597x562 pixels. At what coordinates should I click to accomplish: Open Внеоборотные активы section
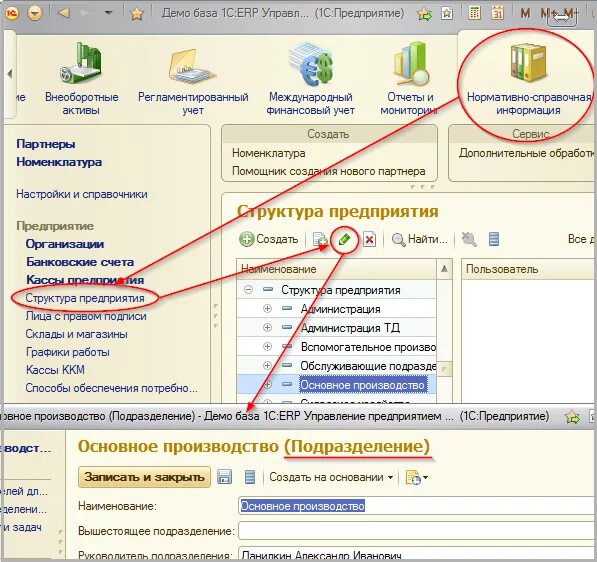coord(81,79)
